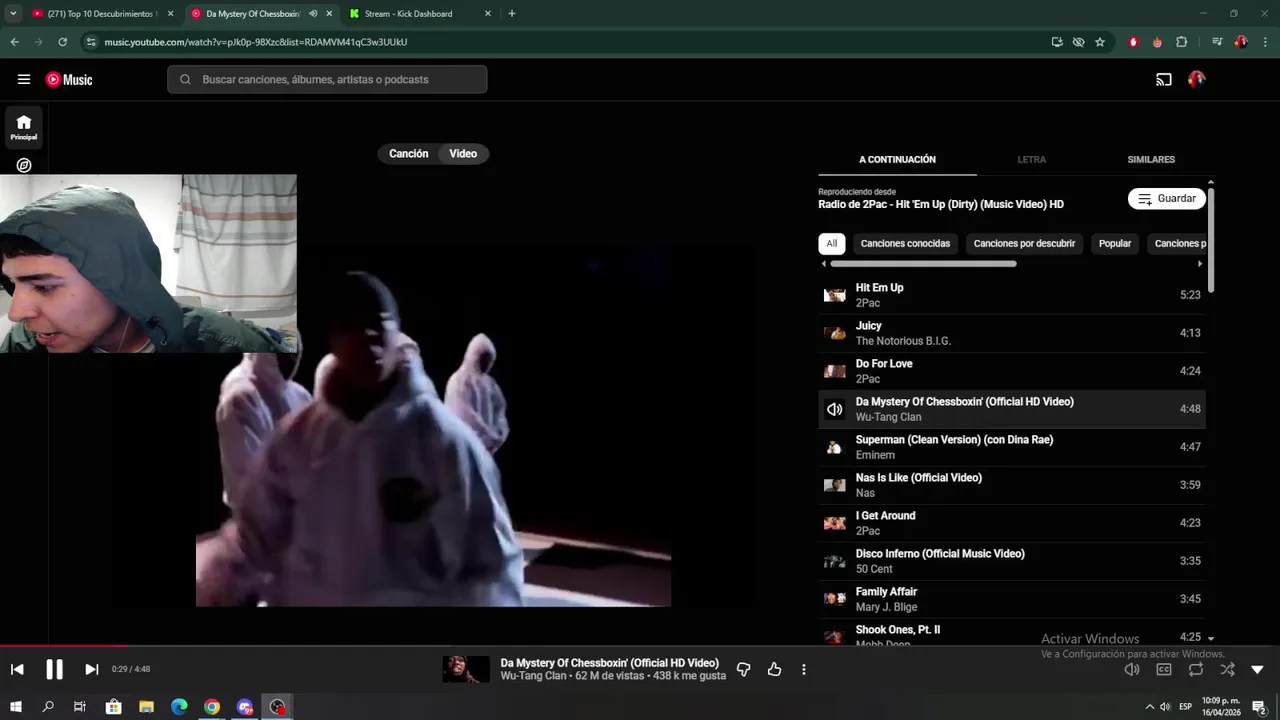Collapse the player page with the triangle
The height and width of the screenshot is (720, 1280).
(x=1258, y=670)
